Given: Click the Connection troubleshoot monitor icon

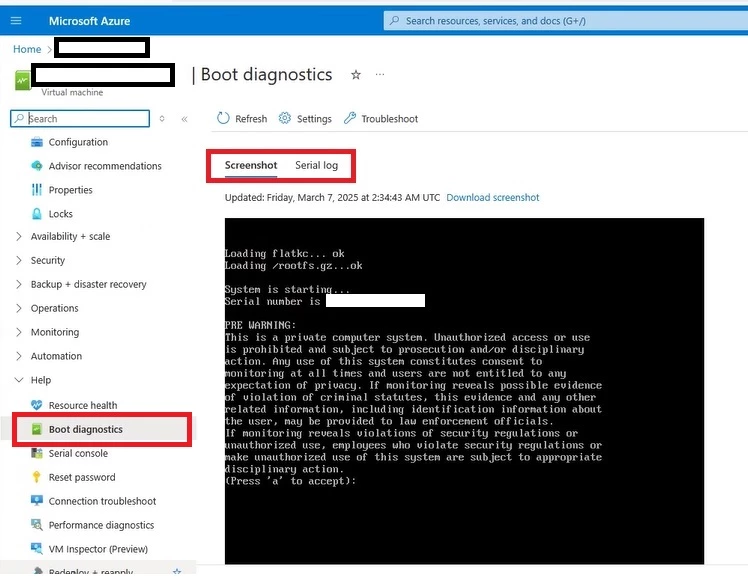Looking at the screenshot, I should 37,501.
